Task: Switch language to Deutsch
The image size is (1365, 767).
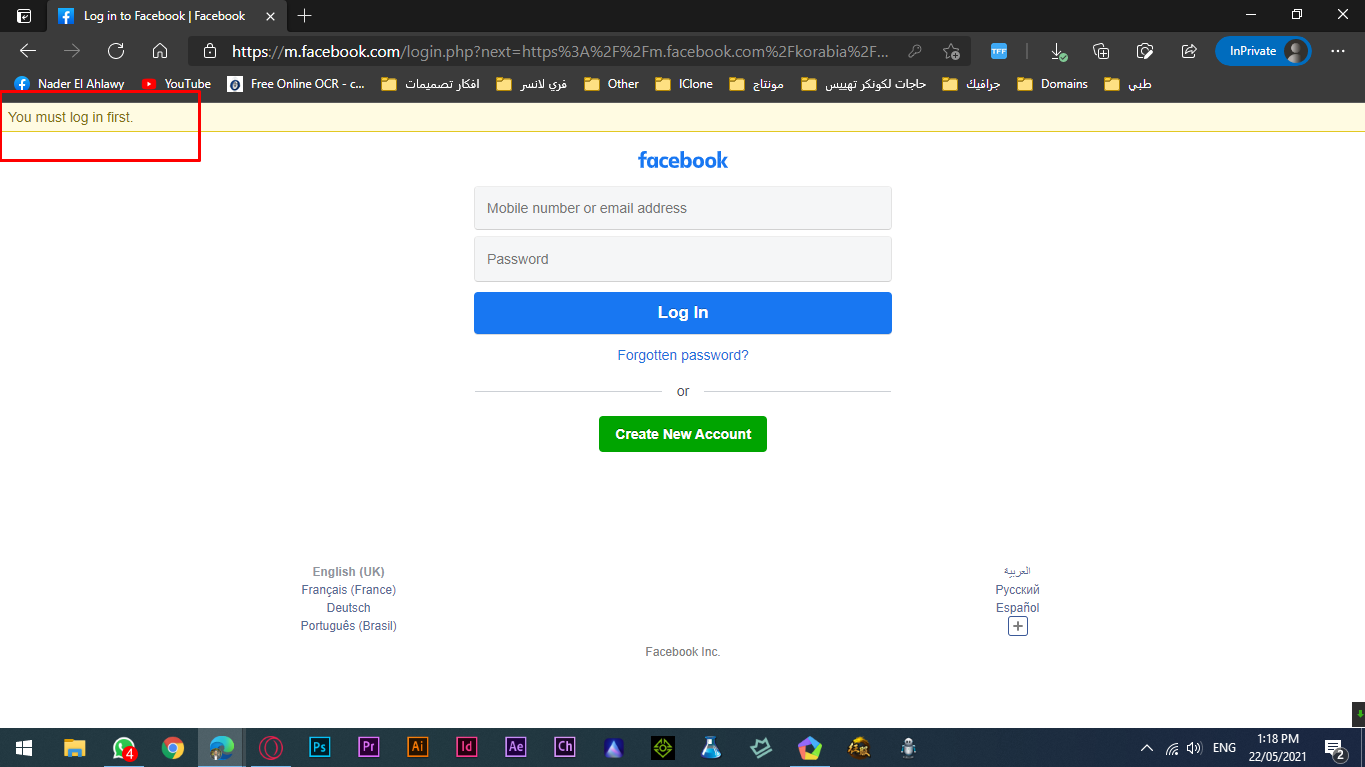Action: [349, 608]
